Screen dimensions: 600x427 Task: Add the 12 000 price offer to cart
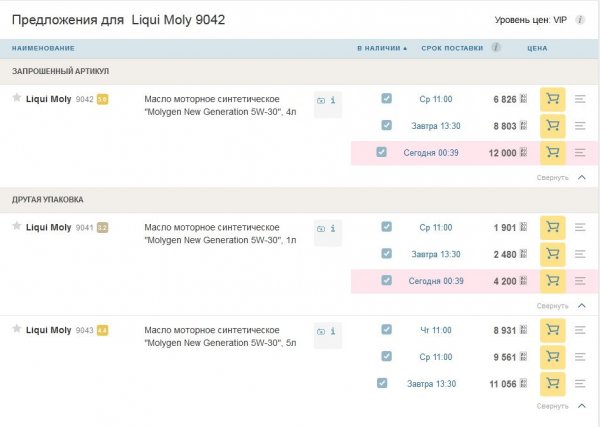tap(551, 153)
